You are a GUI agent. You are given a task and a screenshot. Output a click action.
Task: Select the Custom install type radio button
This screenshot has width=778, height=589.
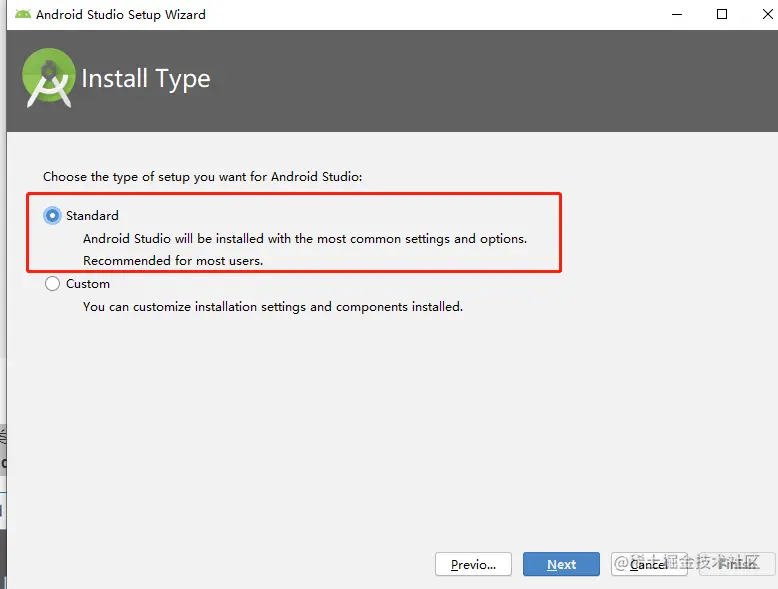[52, 284]
